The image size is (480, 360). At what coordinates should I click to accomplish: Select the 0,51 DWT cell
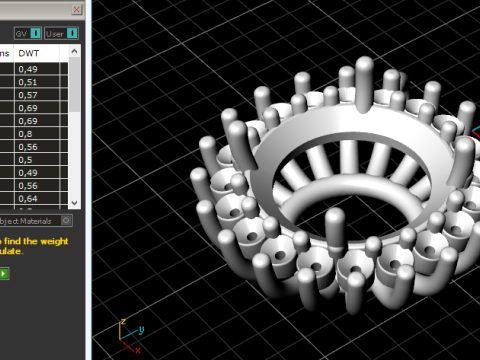37,82
